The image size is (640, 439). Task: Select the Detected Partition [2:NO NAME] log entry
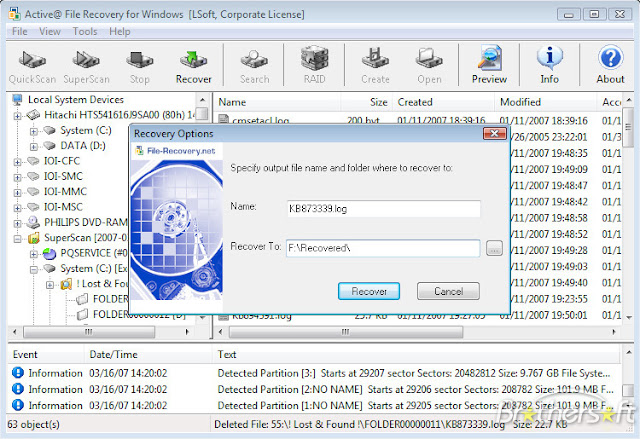[x=314, y=389]
